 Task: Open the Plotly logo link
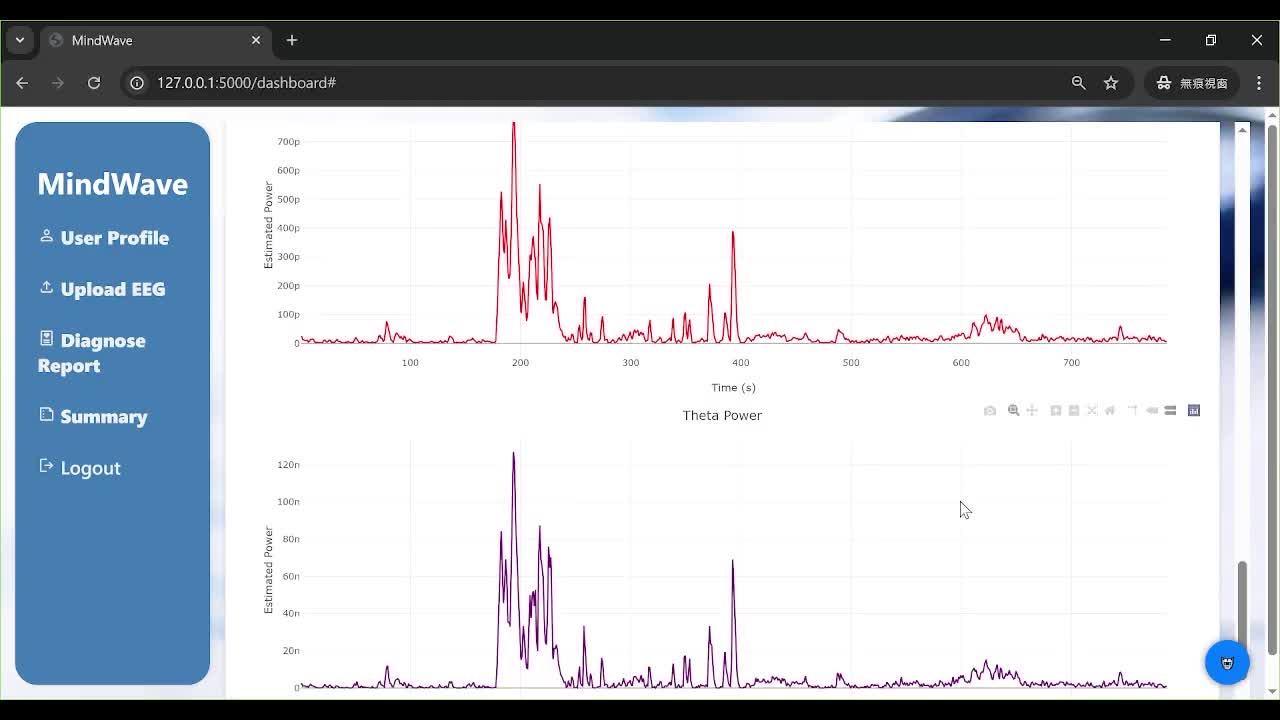pos(1193,411)
